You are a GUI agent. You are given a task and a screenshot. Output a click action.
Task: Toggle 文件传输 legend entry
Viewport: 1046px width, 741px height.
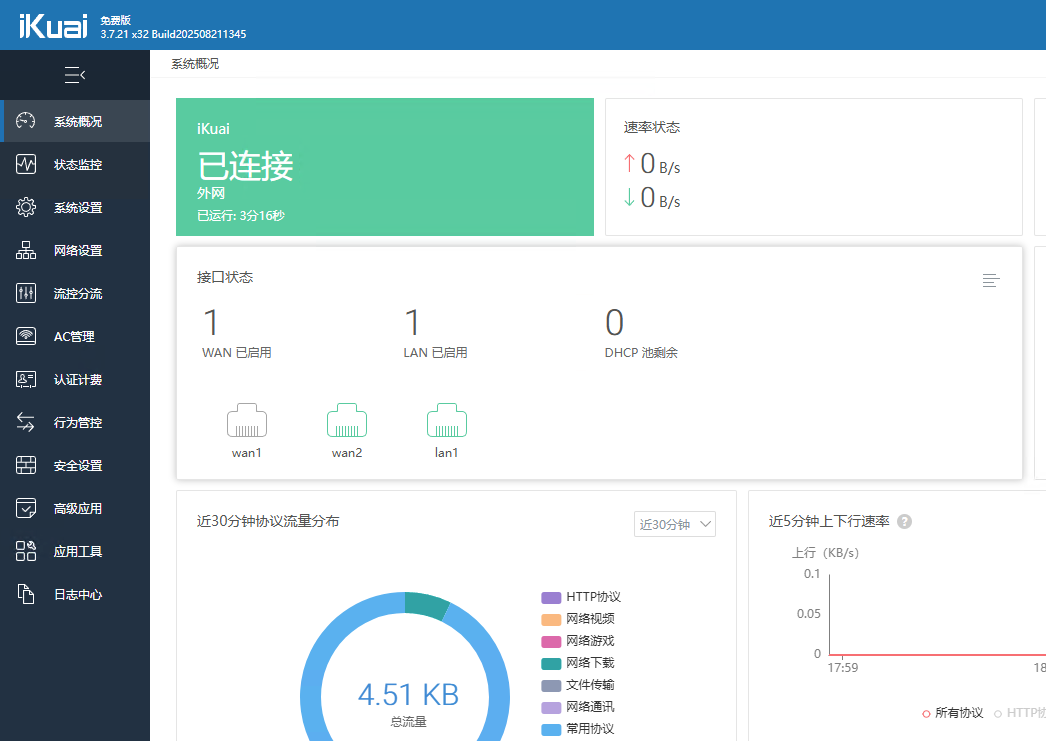click(578, 685)
